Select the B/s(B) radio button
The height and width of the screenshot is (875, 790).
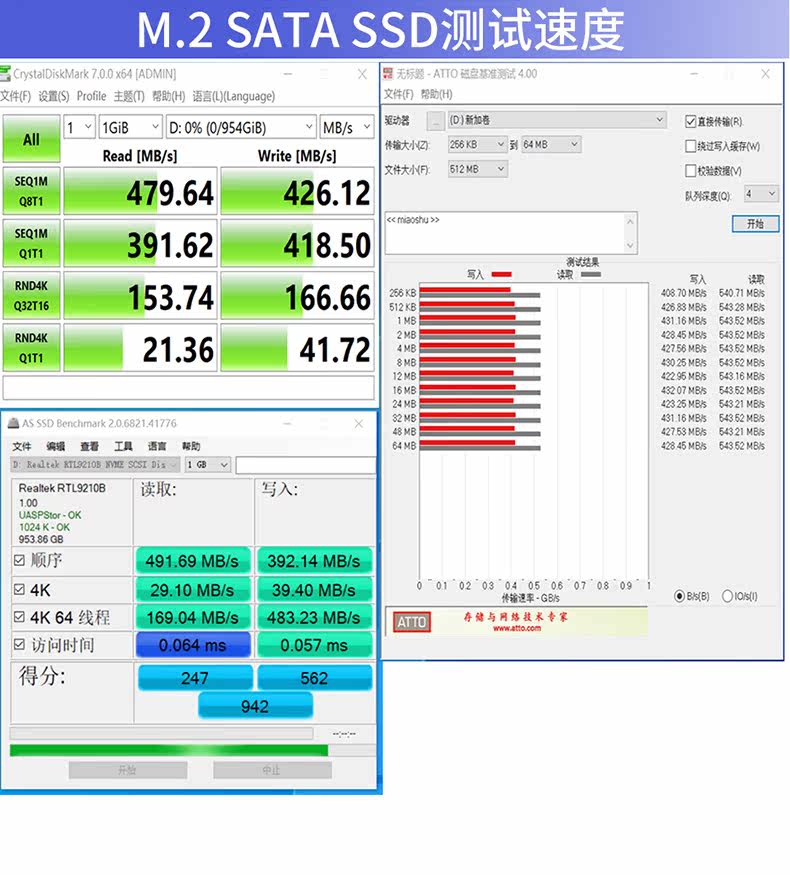click(680, 596)
